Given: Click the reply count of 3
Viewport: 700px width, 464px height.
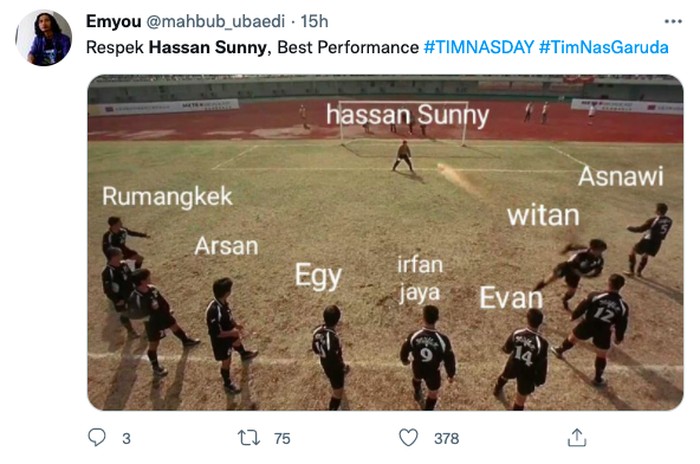Looking at the screenshot, I should pos(125,438).
